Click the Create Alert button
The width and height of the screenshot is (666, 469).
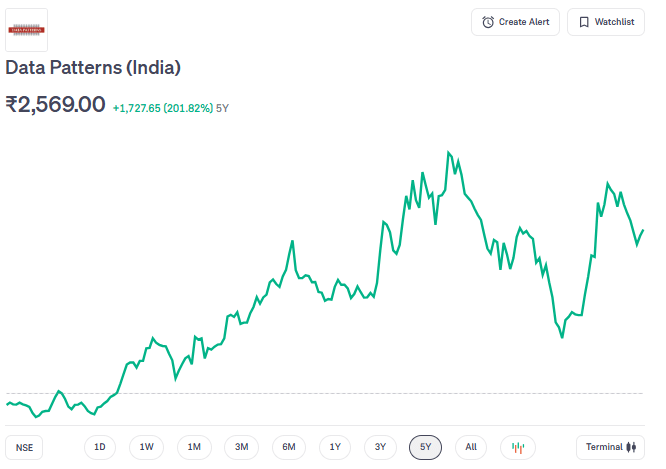(515, 22)
